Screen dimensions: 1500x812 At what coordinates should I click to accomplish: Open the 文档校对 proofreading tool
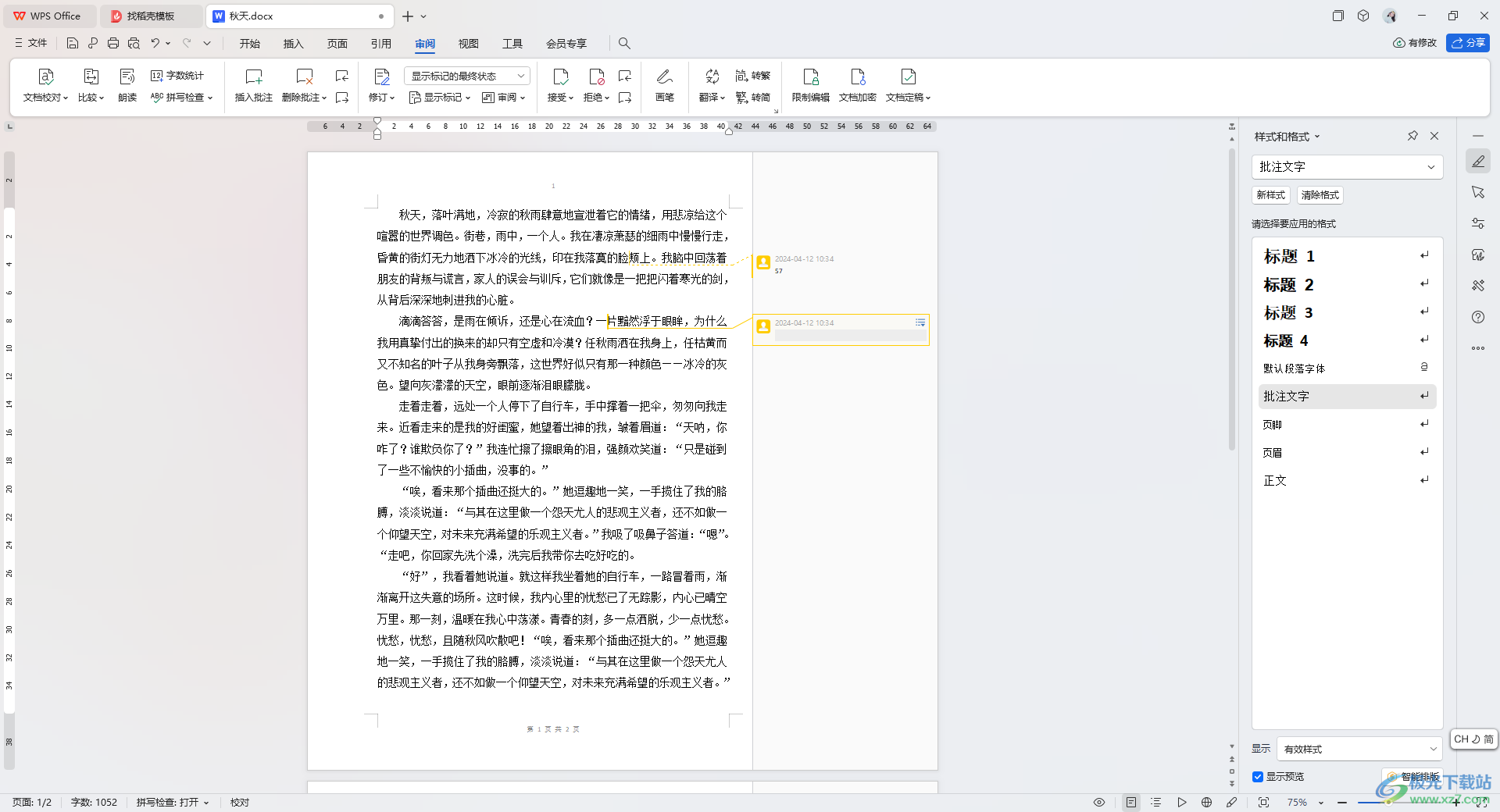point(45,85)
